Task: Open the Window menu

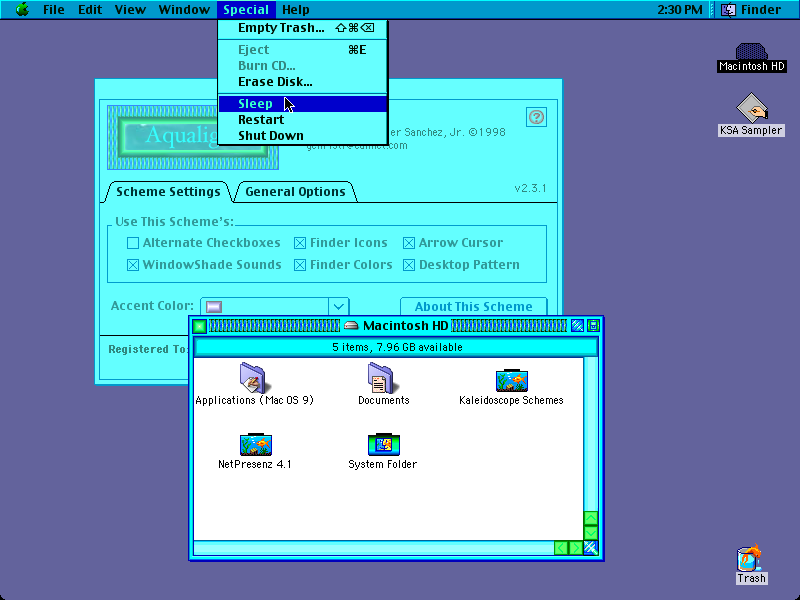Action: (184, 9)
